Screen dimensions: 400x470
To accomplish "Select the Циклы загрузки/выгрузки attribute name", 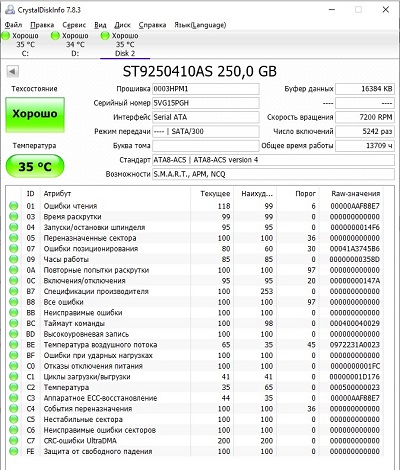I will [x=87, y=377].
